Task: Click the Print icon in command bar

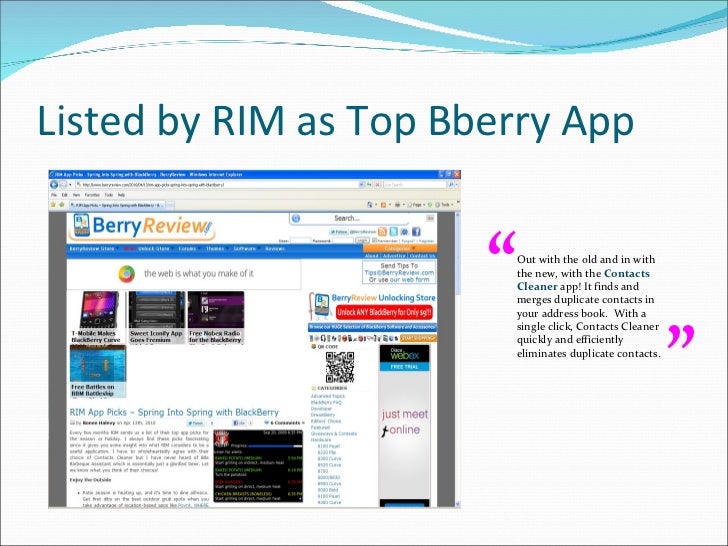Action: pyautogui.click(x=397, y=205)
